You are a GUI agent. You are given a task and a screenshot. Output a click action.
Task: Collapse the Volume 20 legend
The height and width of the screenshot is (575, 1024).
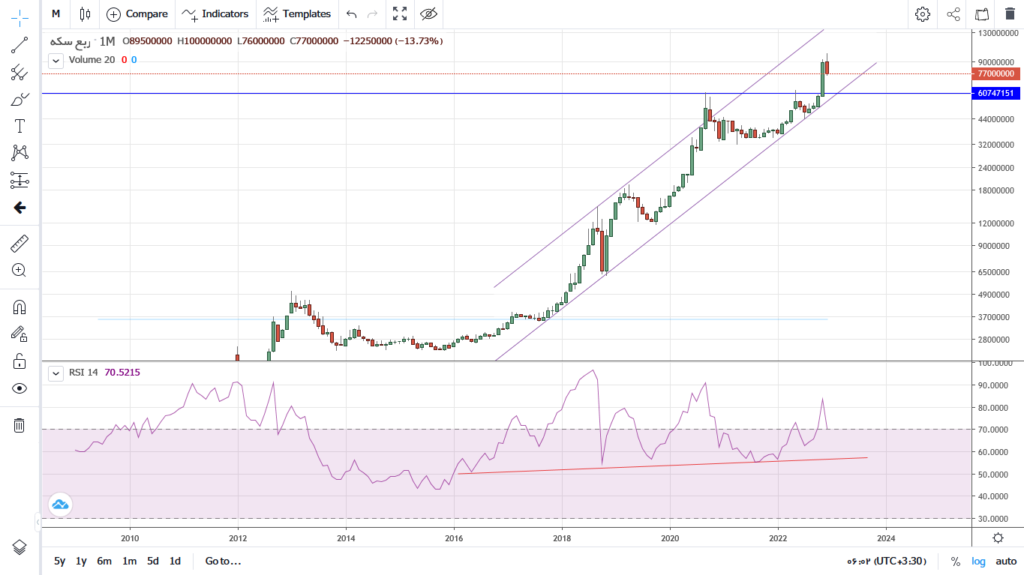point(56,60)
